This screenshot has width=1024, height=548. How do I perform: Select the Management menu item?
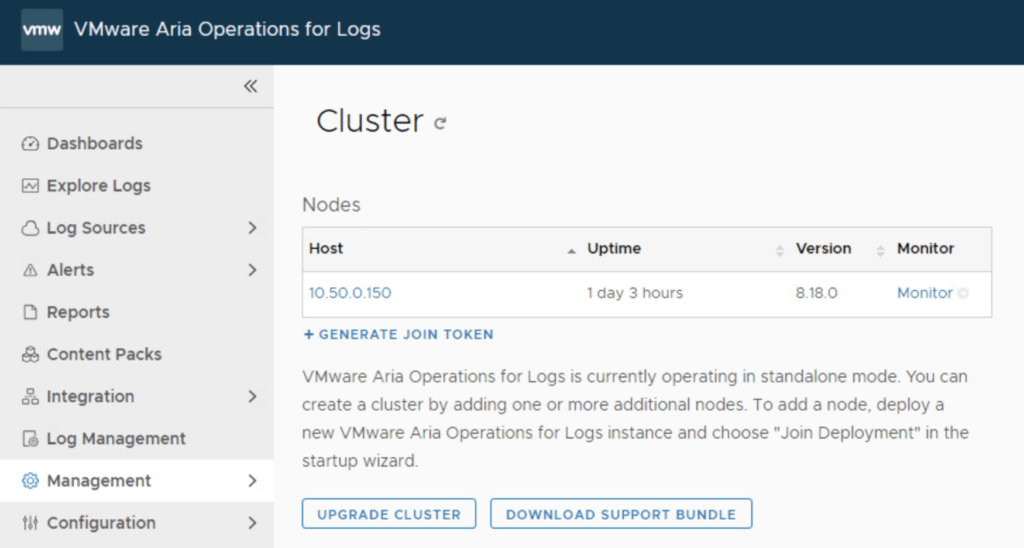click(99, 481)
